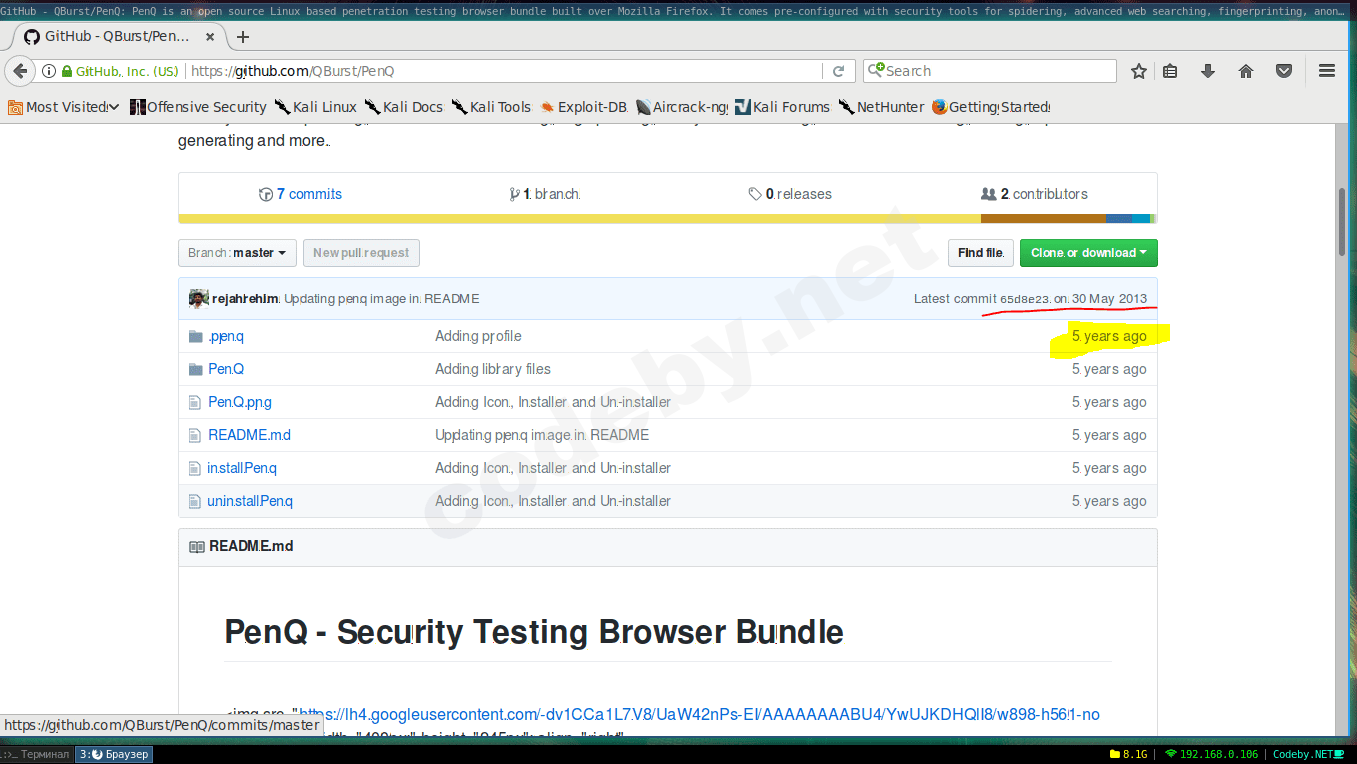
Task: Open the installPenQ file
Action: click(242, 468)
